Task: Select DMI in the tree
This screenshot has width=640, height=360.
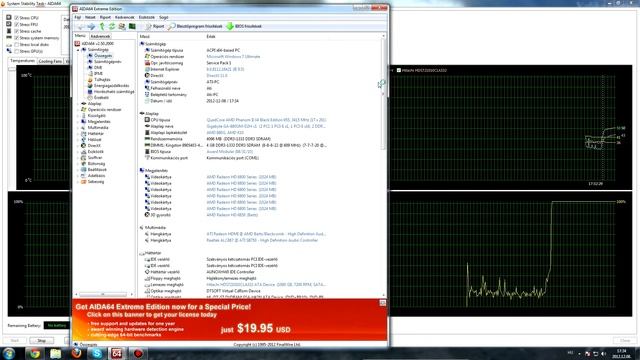Action: click(x=98, y=68)
